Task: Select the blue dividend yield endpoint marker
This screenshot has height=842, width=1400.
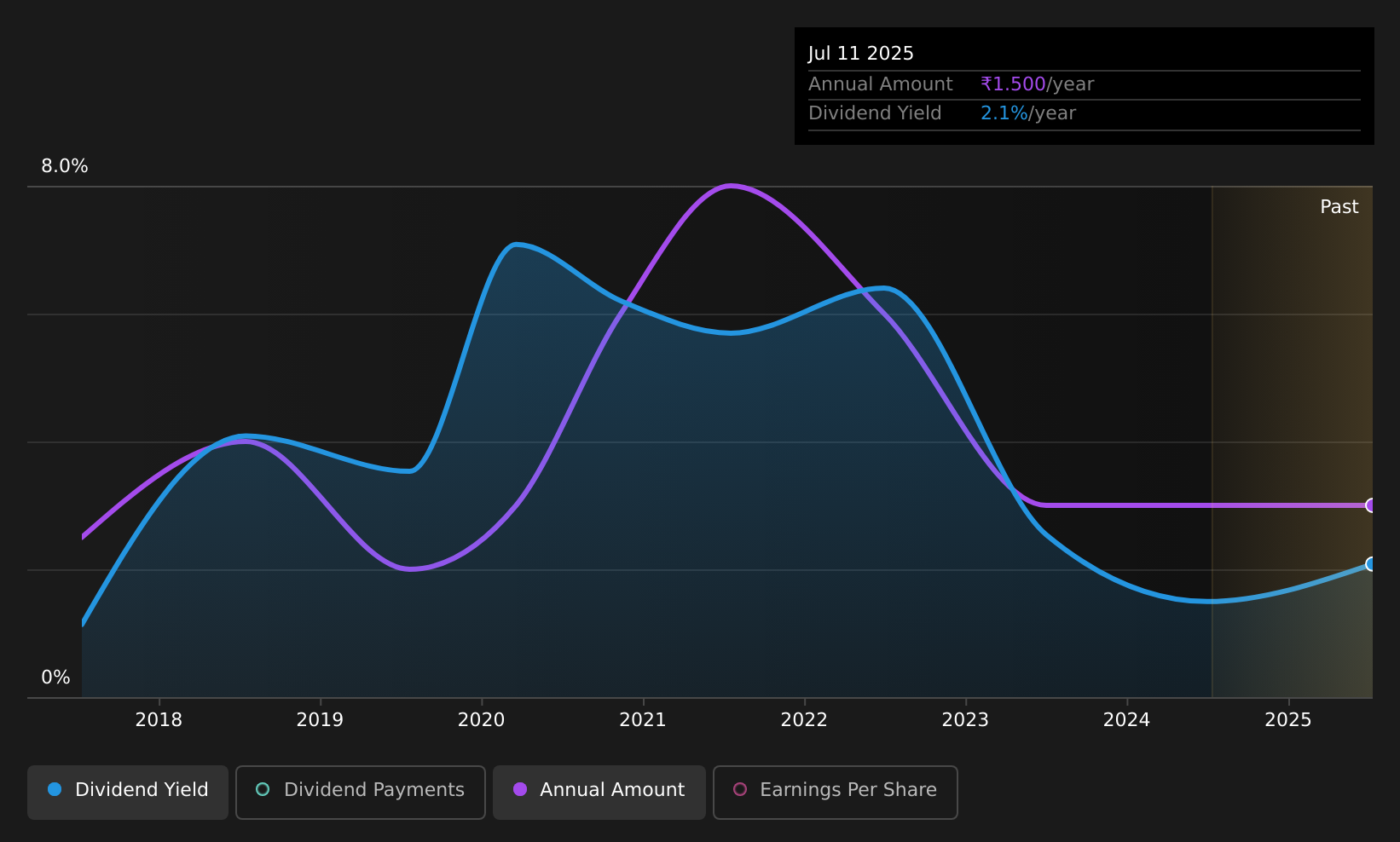Action: tap(1371, 564)
